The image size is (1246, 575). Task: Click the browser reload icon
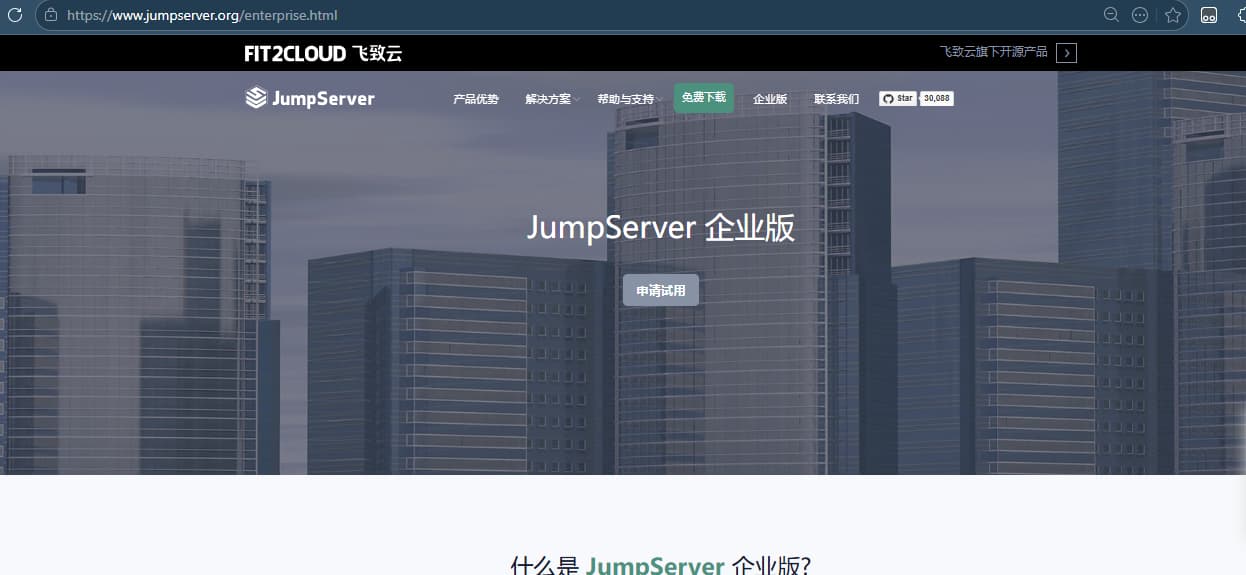(15, 15)
